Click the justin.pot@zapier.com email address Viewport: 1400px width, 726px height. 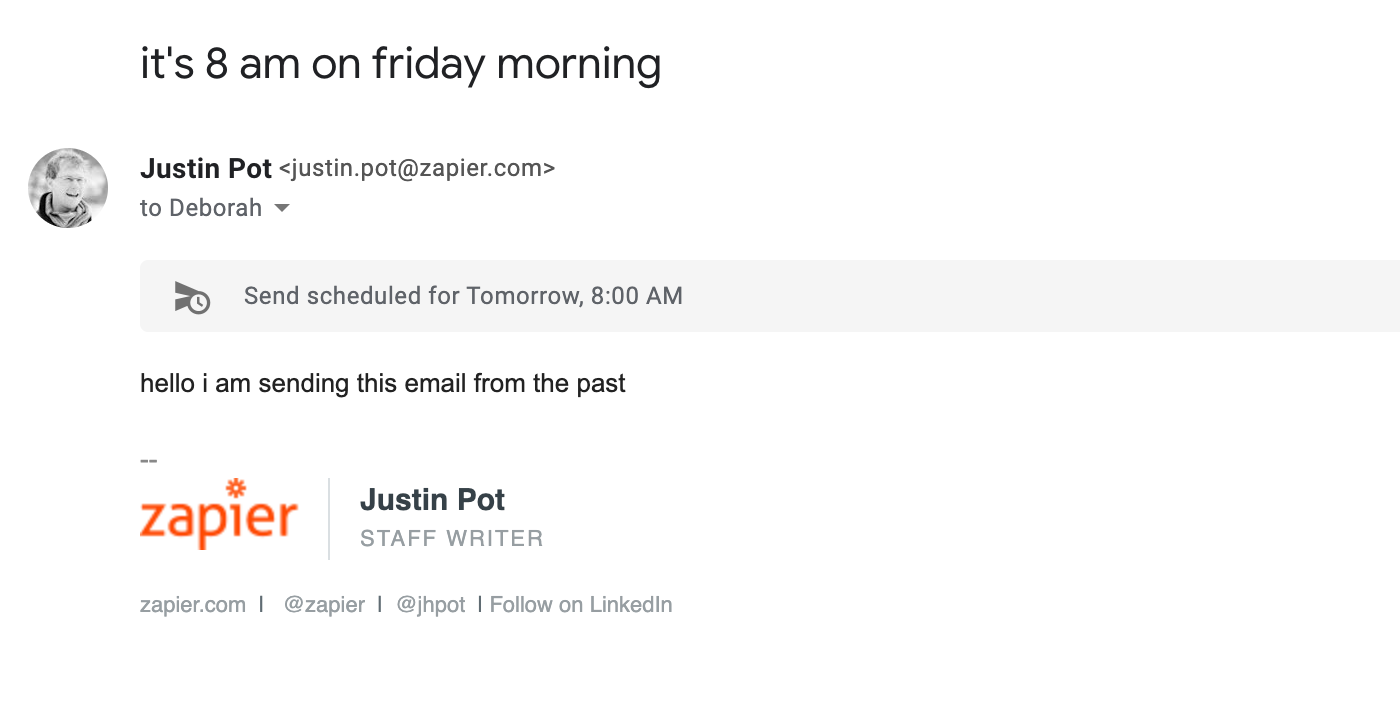point(416,169)
